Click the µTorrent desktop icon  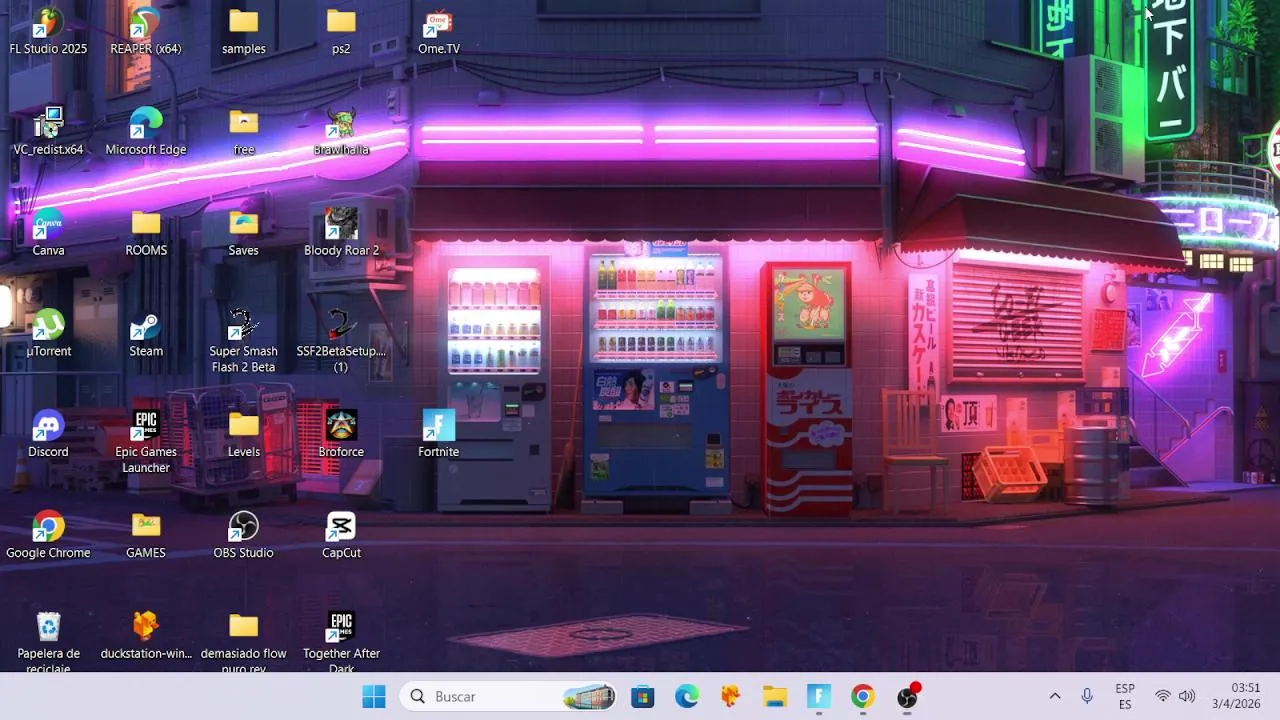pos(48,334)
